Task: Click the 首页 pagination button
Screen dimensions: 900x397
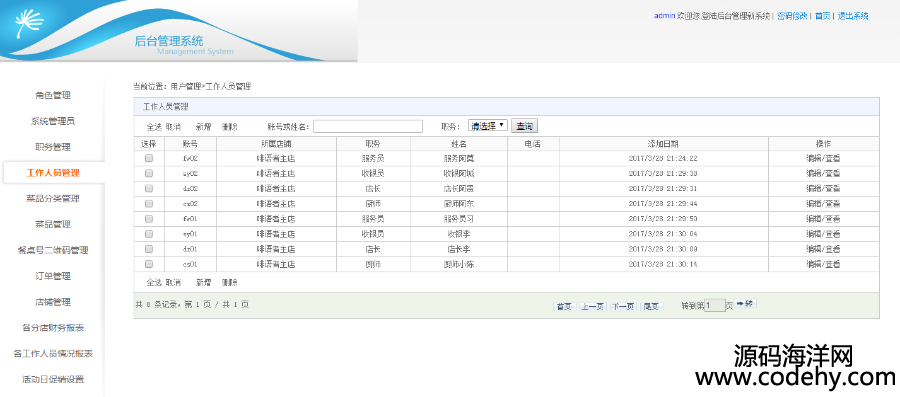Action: click(x=564, y=306)
